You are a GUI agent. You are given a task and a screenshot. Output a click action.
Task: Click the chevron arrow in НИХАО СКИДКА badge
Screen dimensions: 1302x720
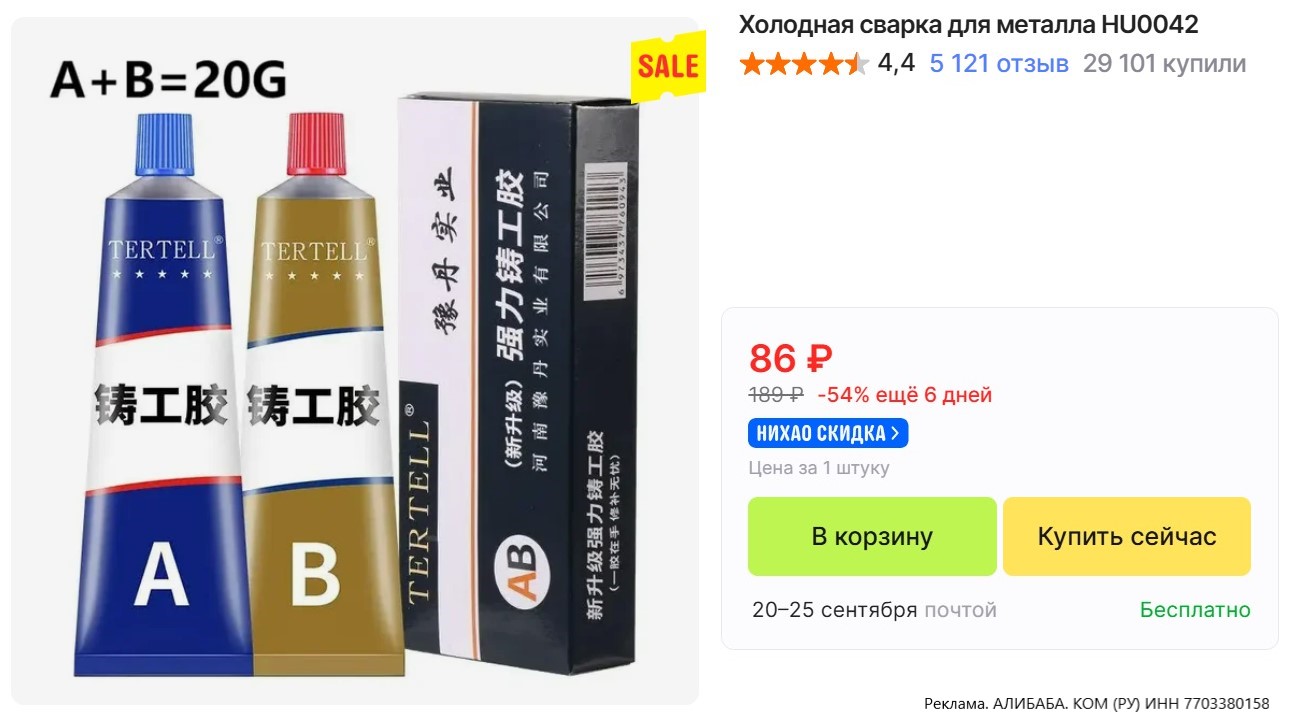pos(895,433)
